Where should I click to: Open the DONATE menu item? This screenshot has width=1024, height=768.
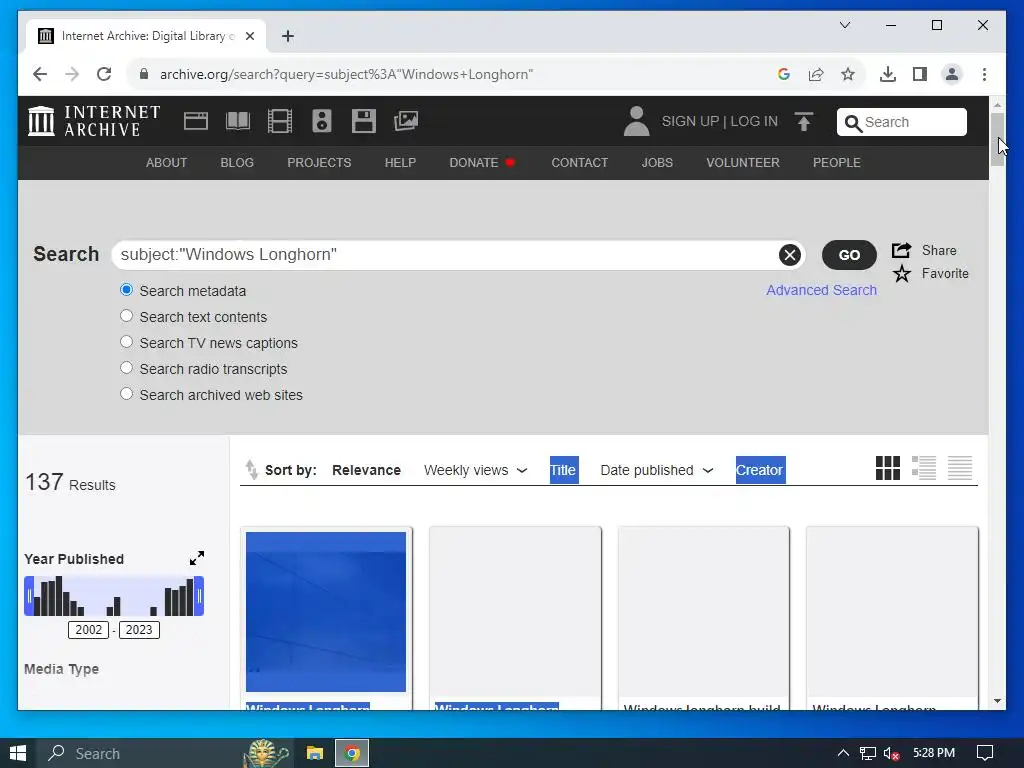[482, 163]
